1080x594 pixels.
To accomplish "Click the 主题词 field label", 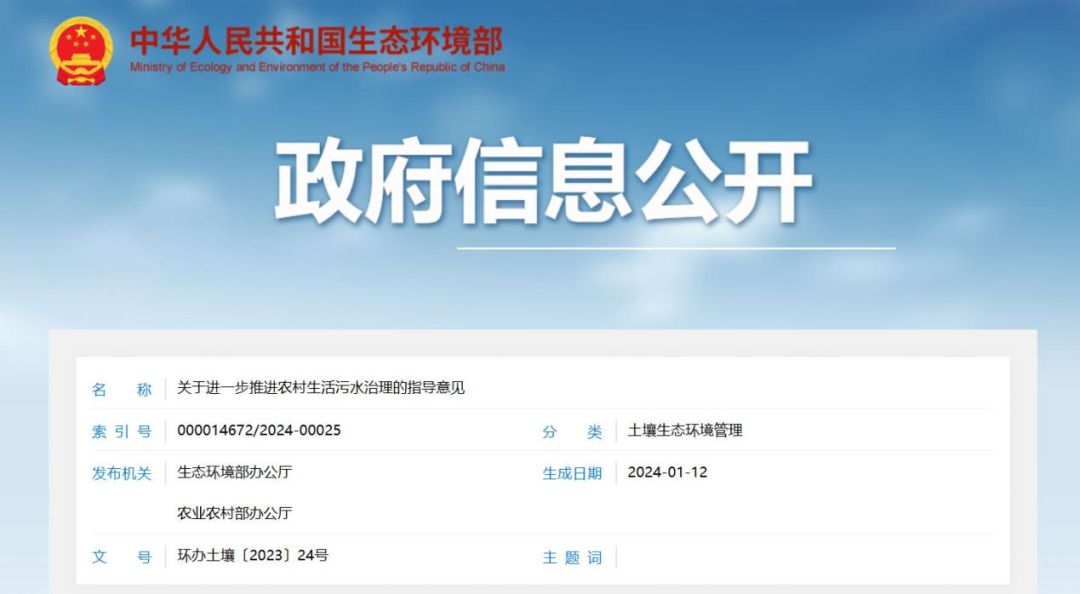I will pyautogui.click(x=572, y=557).
